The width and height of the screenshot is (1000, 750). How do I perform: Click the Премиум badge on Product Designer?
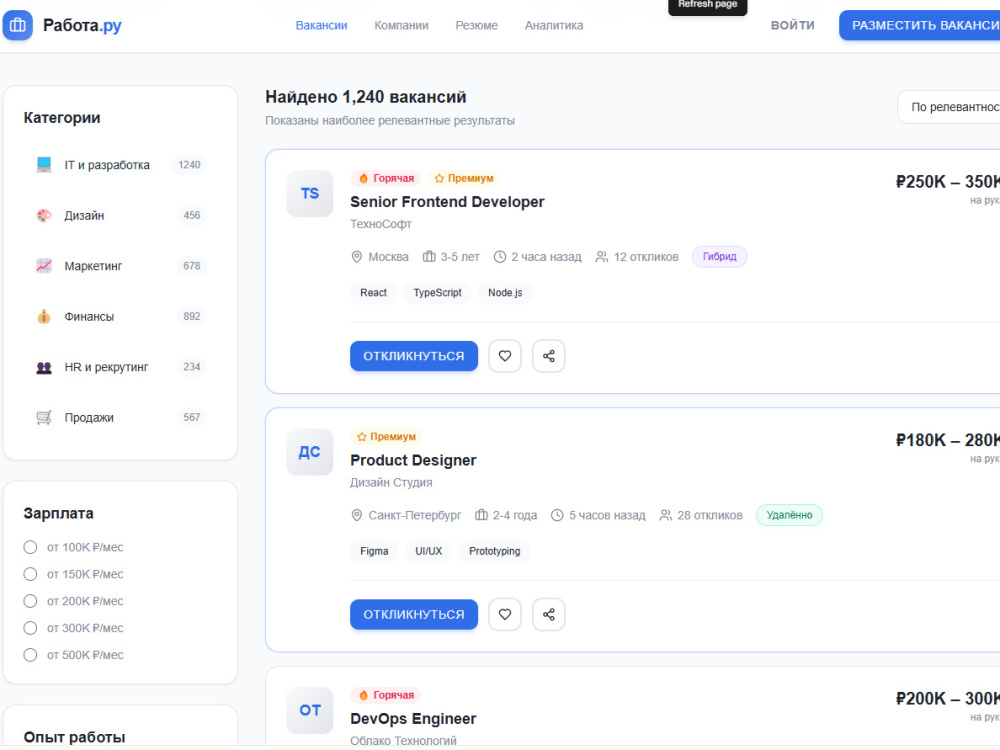tap(386, 436)
